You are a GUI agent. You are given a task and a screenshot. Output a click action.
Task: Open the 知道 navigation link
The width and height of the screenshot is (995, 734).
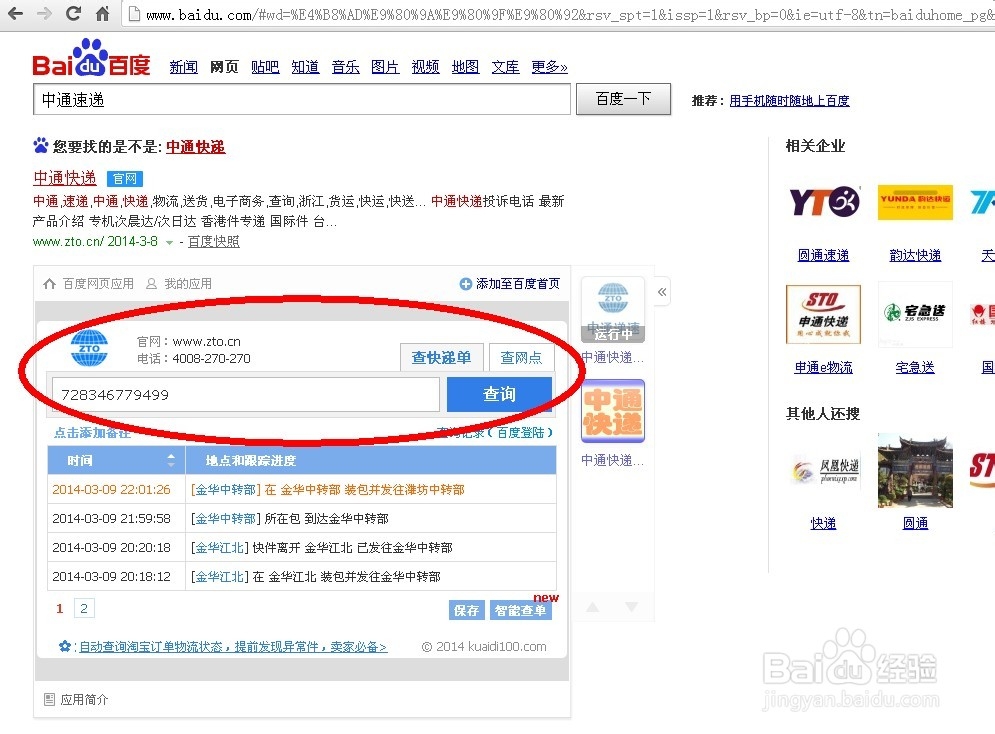click(x=305, y=67)
